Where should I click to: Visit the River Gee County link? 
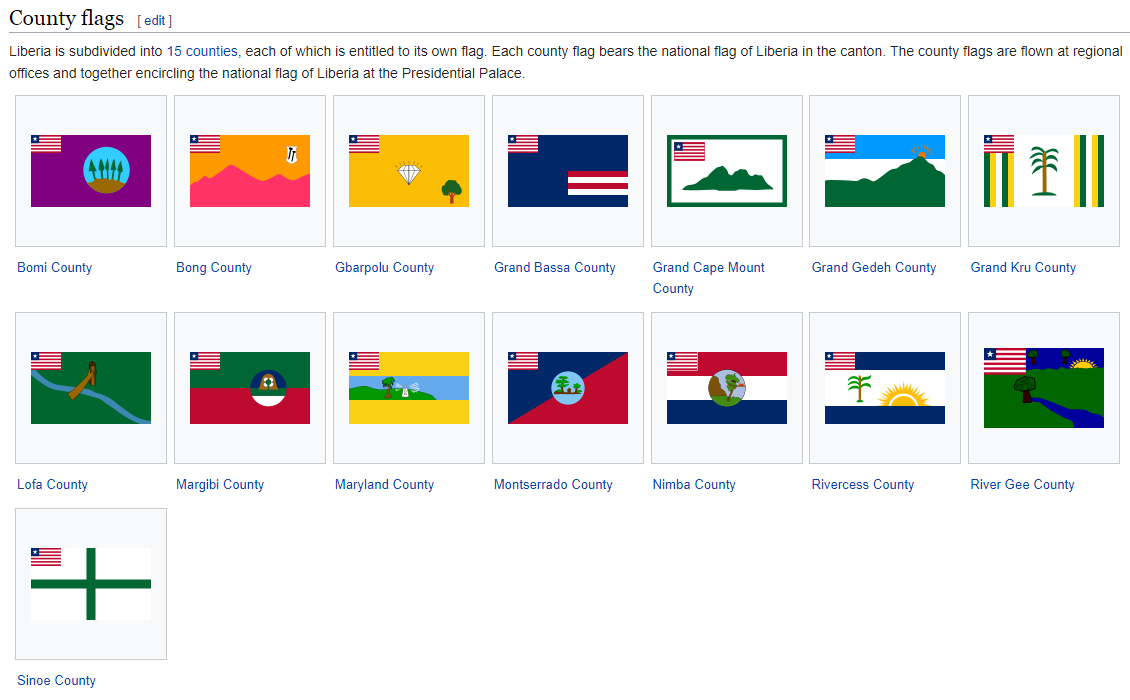pyautogui.click(x=1023, y=484)
